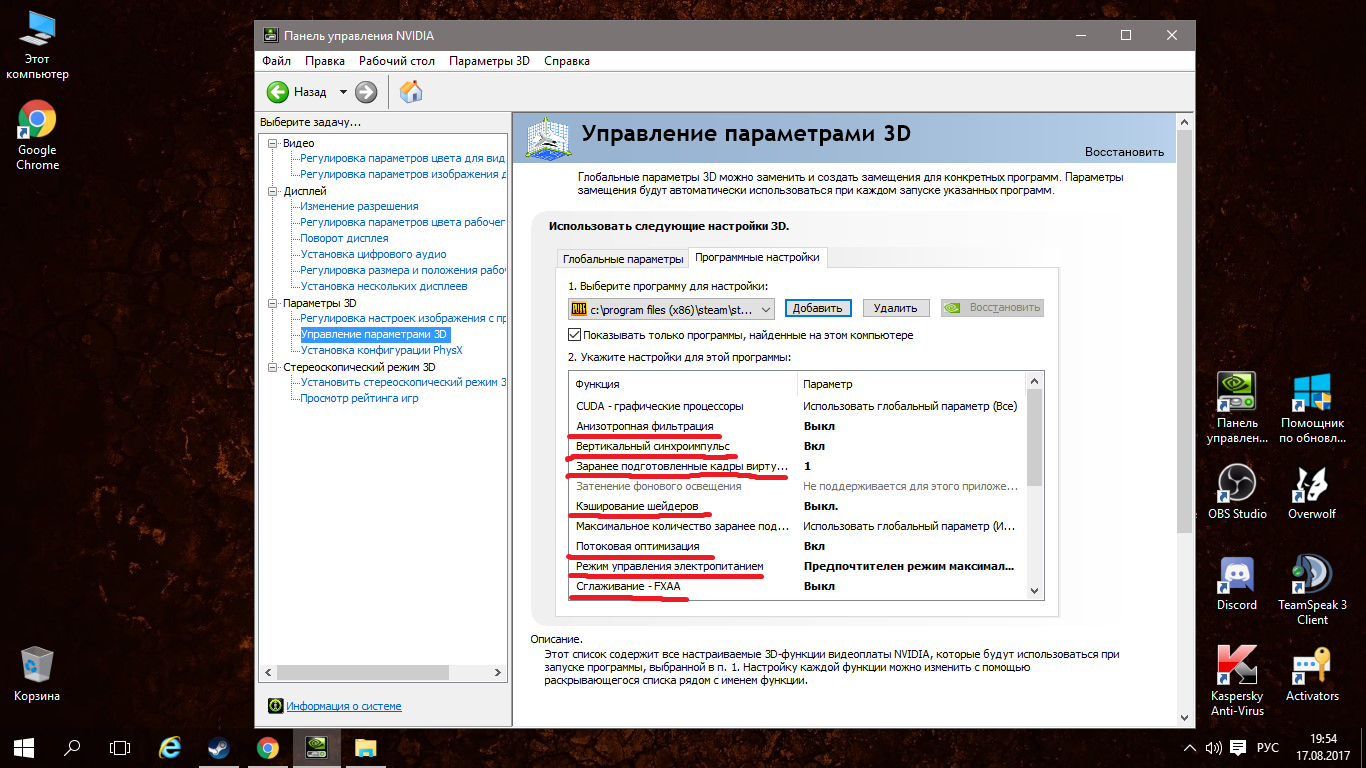This screenshot has width=1366, height=768.
Task: Switch to Глобальные параметры tab
Action: tap(623, 258)
